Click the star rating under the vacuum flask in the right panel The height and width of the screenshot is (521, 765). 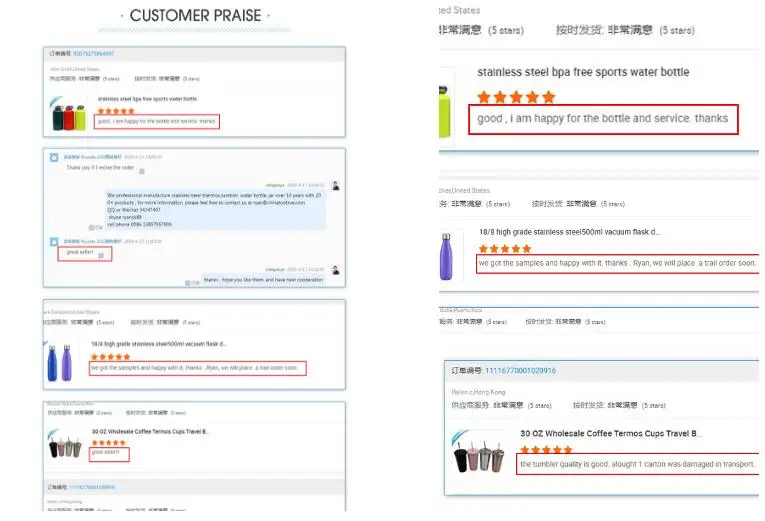(505, 249)
